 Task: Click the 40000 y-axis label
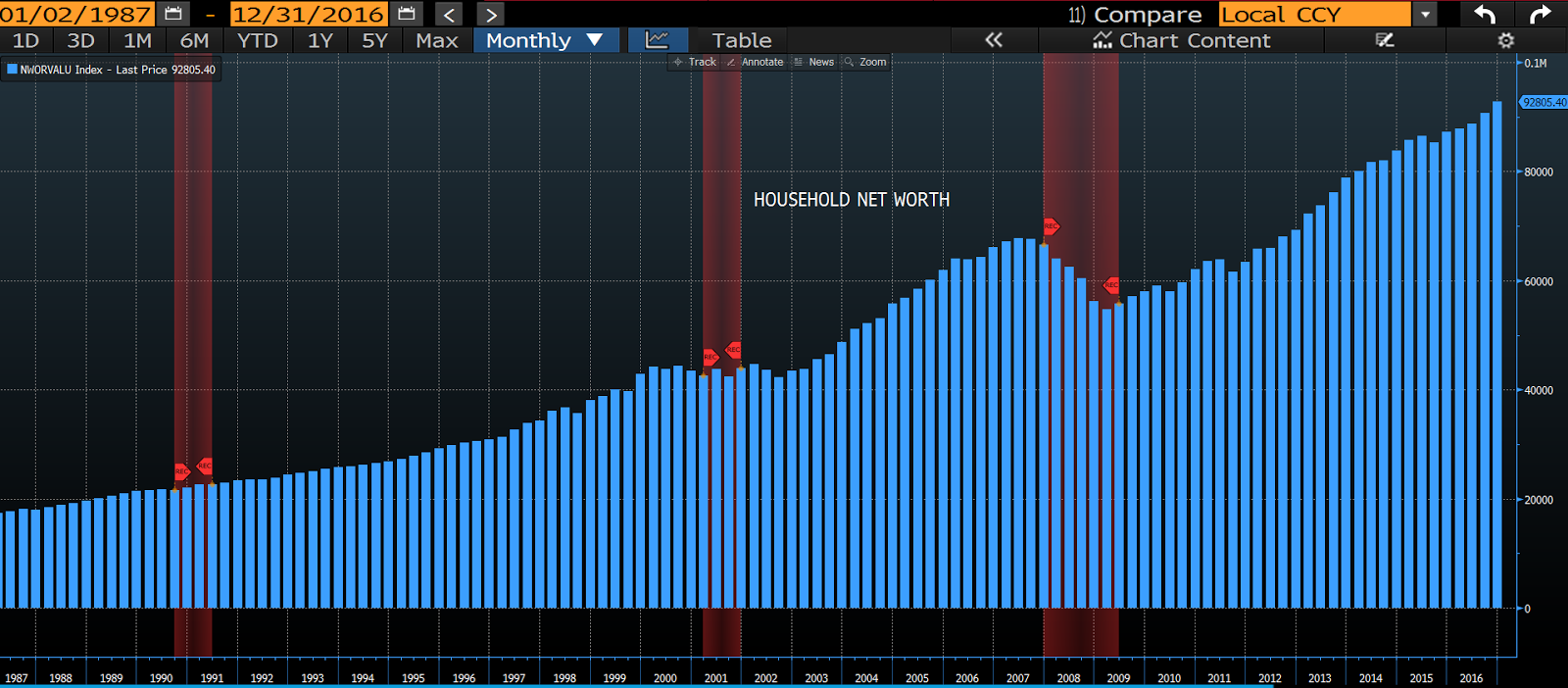1539,391
